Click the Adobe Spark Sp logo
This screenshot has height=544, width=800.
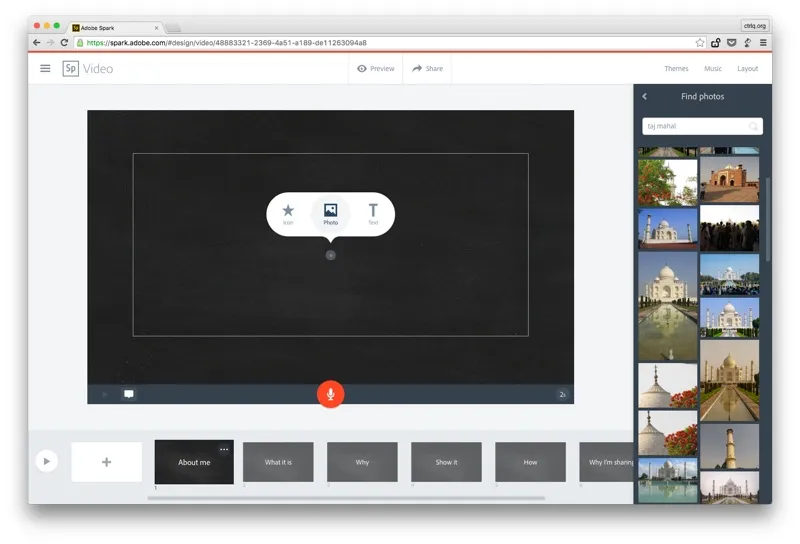(71, 68)
